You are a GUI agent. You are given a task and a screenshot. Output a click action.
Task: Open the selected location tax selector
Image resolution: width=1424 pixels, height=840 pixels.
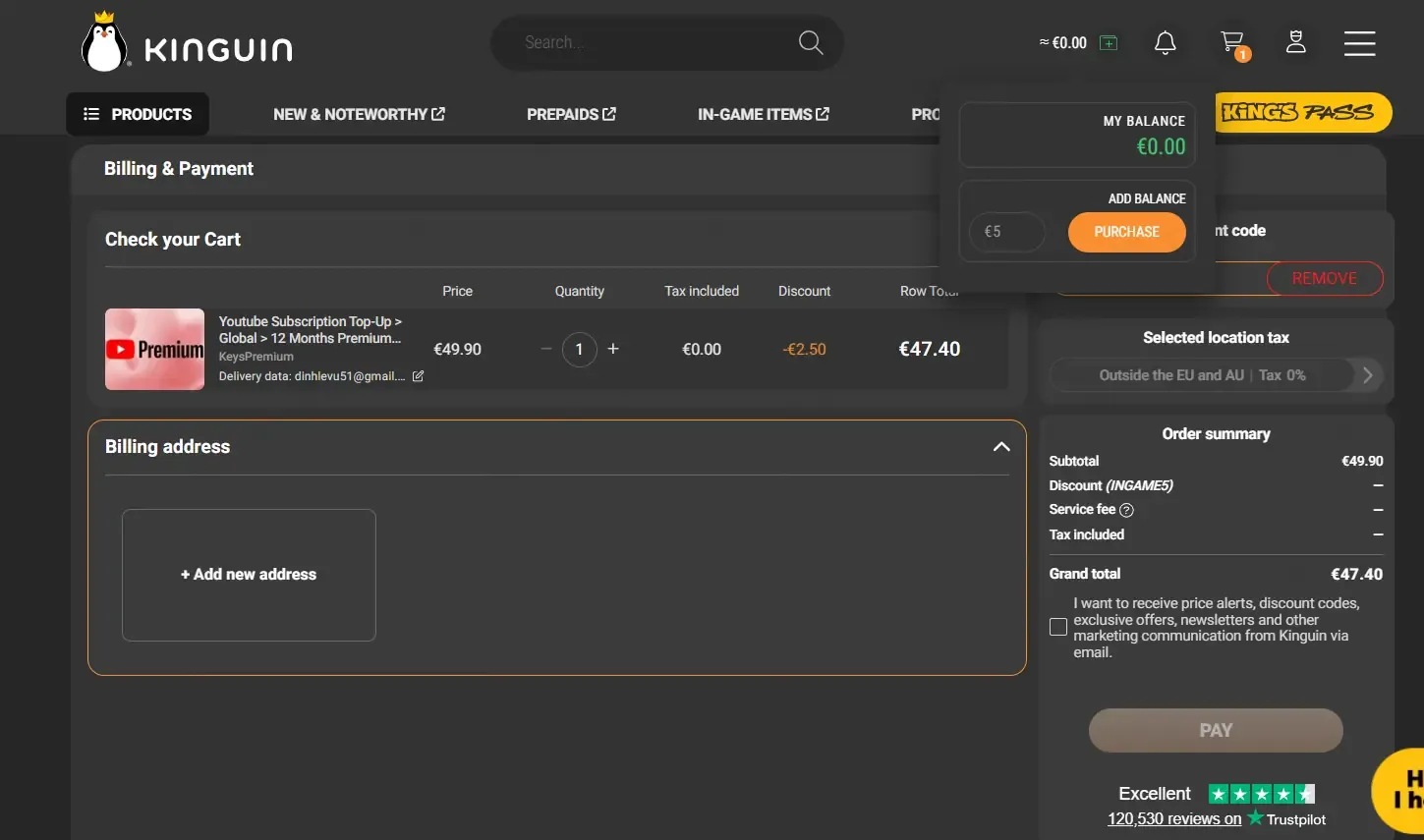tap(1217, 375)
